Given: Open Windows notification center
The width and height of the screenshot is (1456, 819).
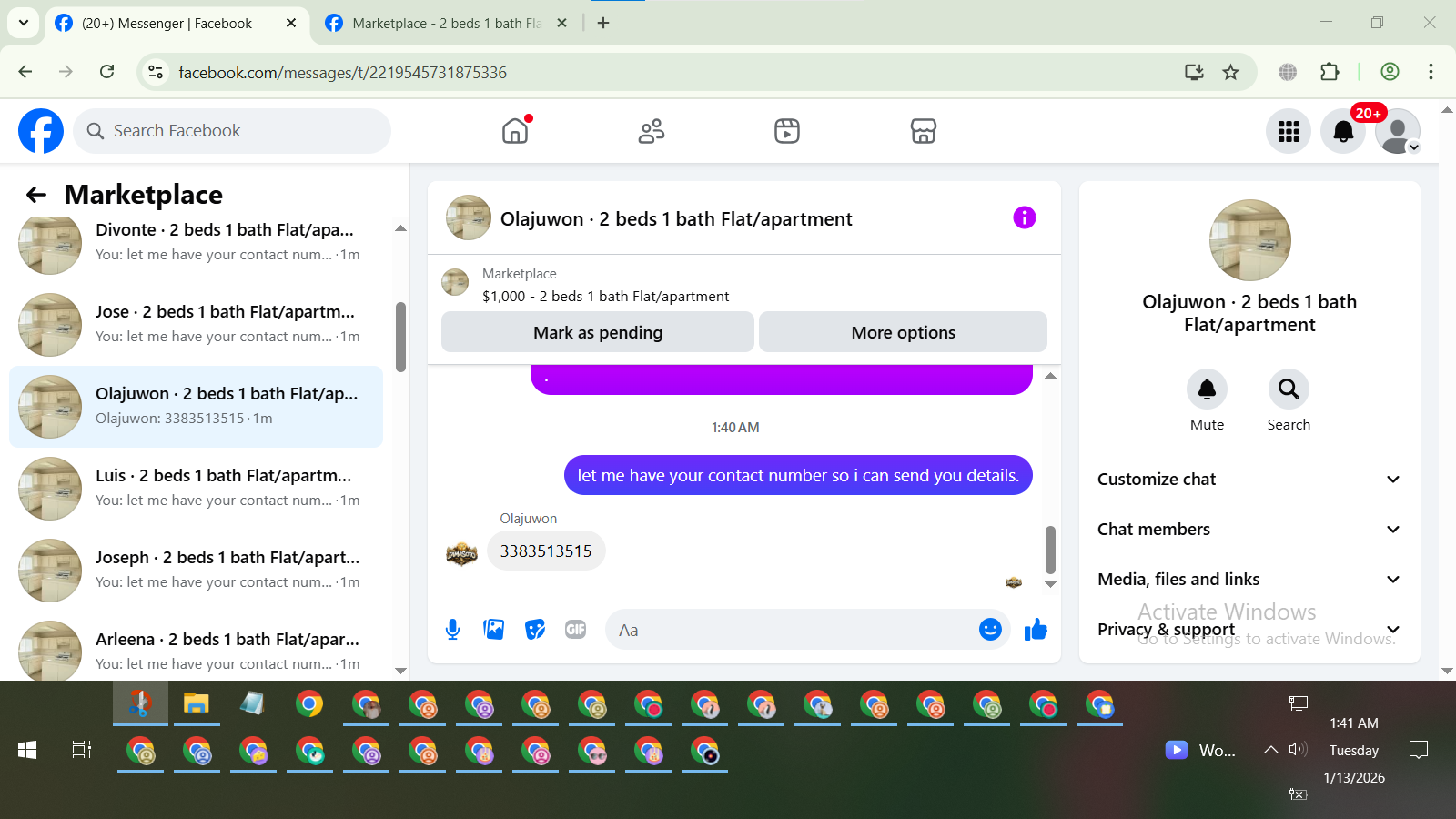Looking at the screenshot, I should tap(1418, 750).
